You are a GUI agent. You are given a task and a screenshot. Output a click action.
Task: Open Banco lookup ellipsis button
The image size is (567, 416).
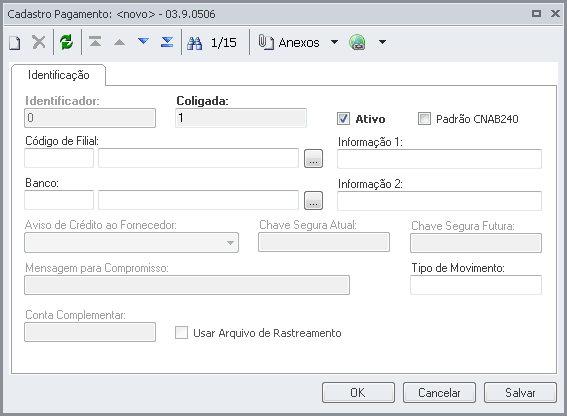pos(313,200)
